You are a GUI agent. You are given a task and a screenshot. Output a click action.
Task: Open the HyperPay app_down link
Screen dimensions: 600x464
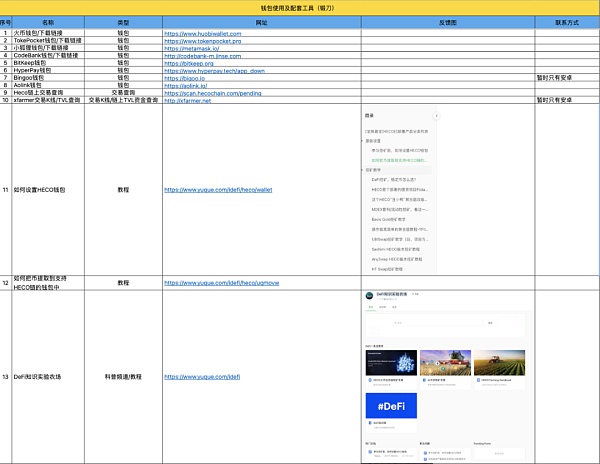214,71
